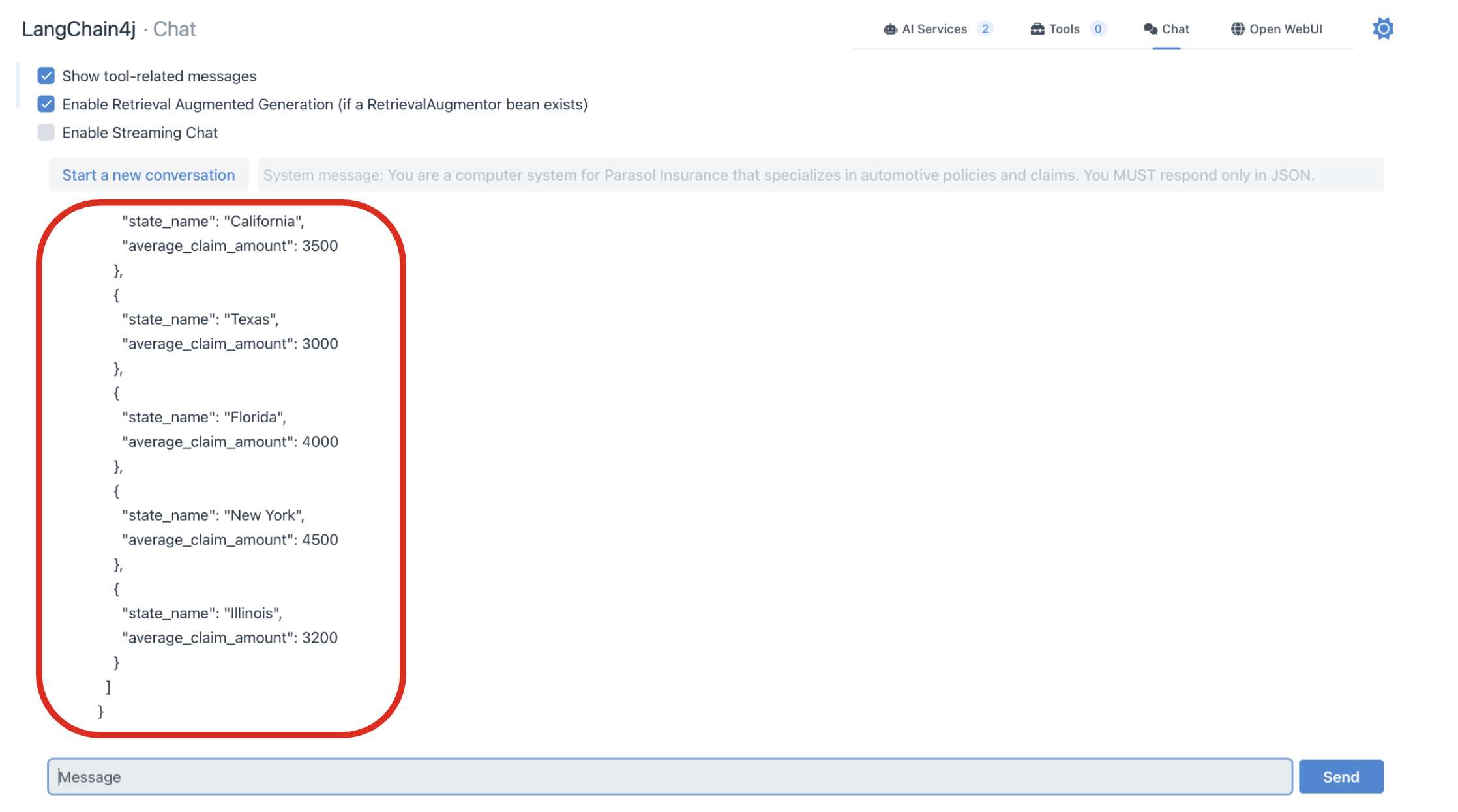Go to the Open WebUI tab

point(1277,29)
